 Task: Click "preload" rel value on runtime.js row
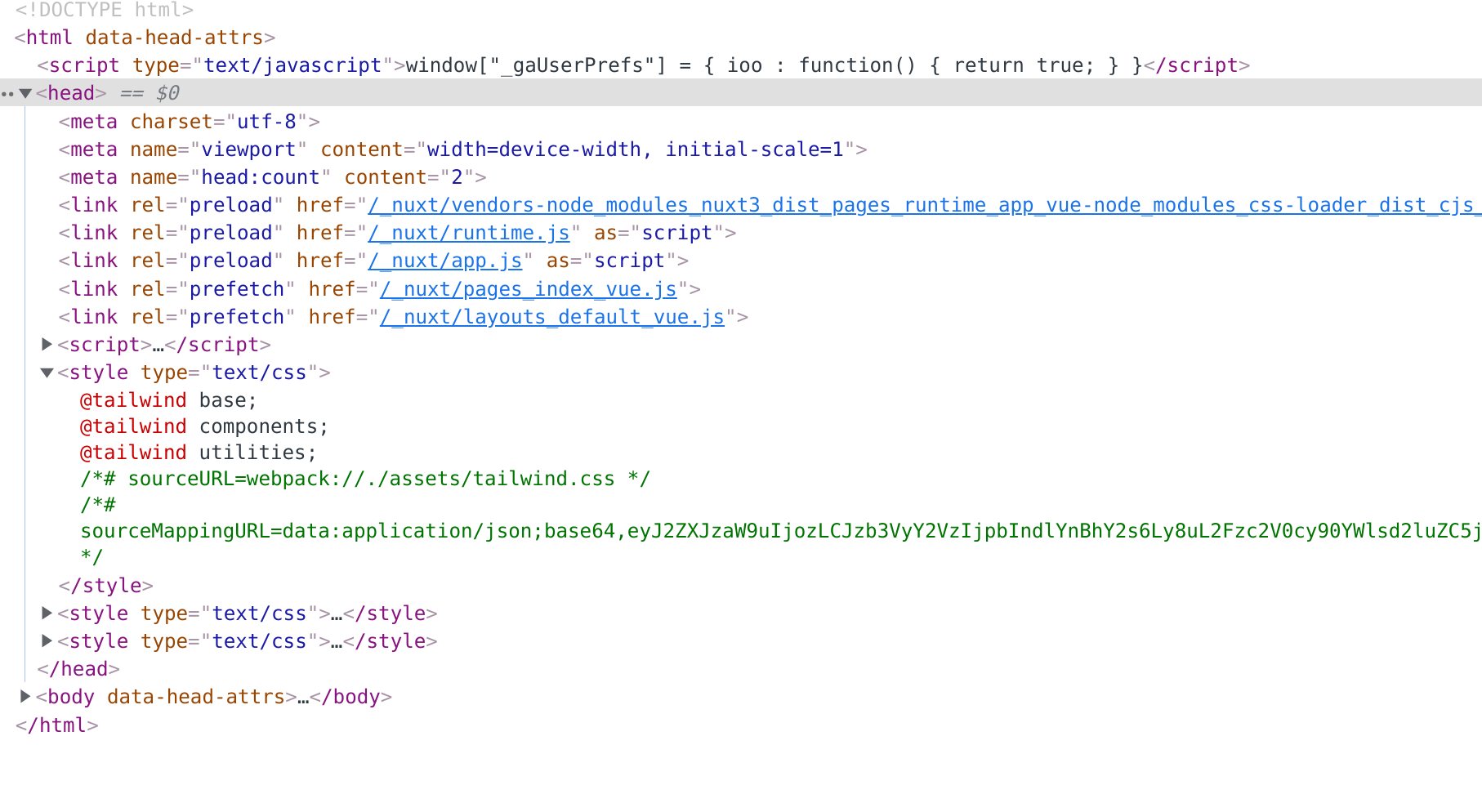pos(231,233)
